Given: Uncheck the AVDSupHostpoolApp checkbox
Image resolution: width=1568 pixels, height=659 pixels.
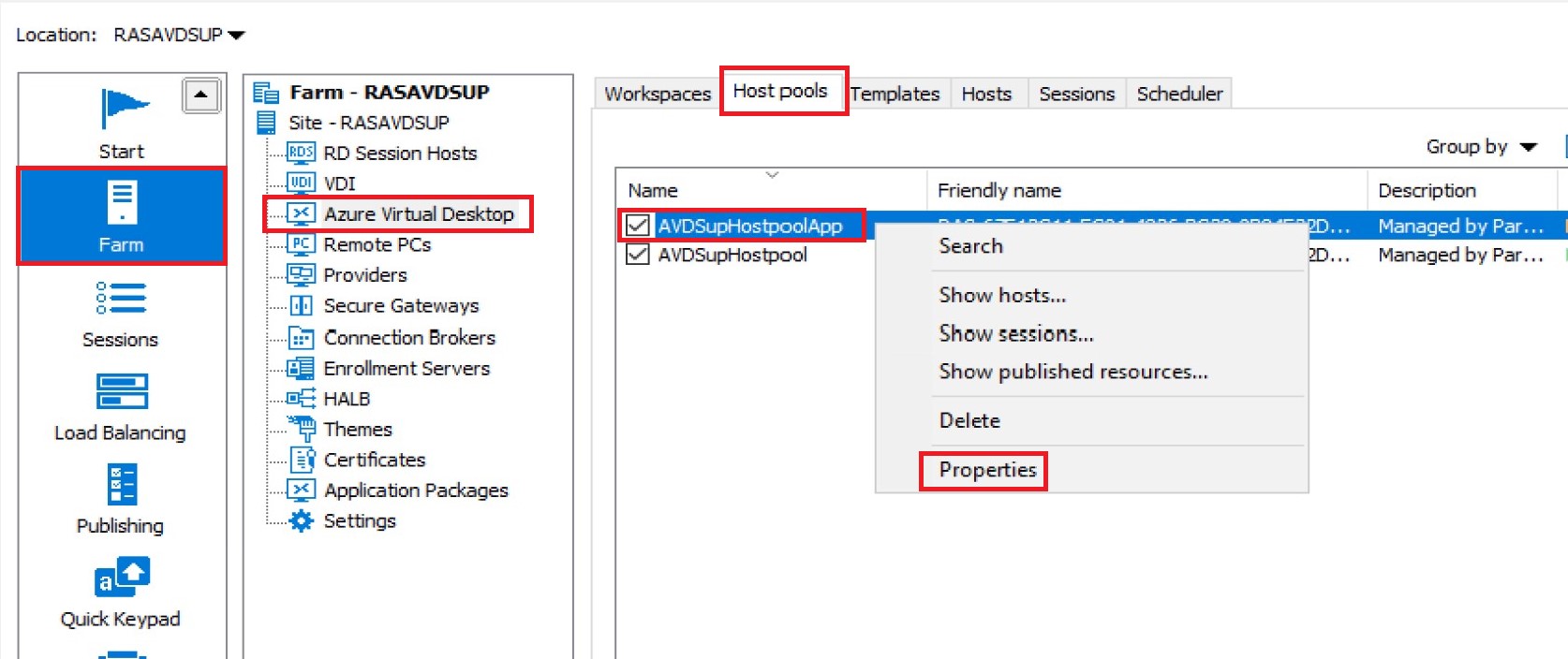Looking at the screenshot, I should 638,226.
